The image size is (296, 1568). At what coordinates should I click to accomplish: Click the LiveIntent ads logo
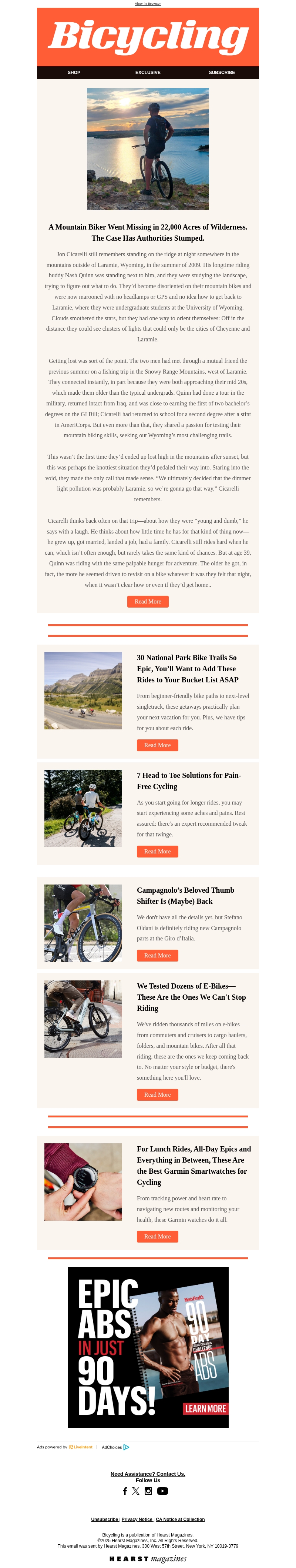(x=81, y=1447)
